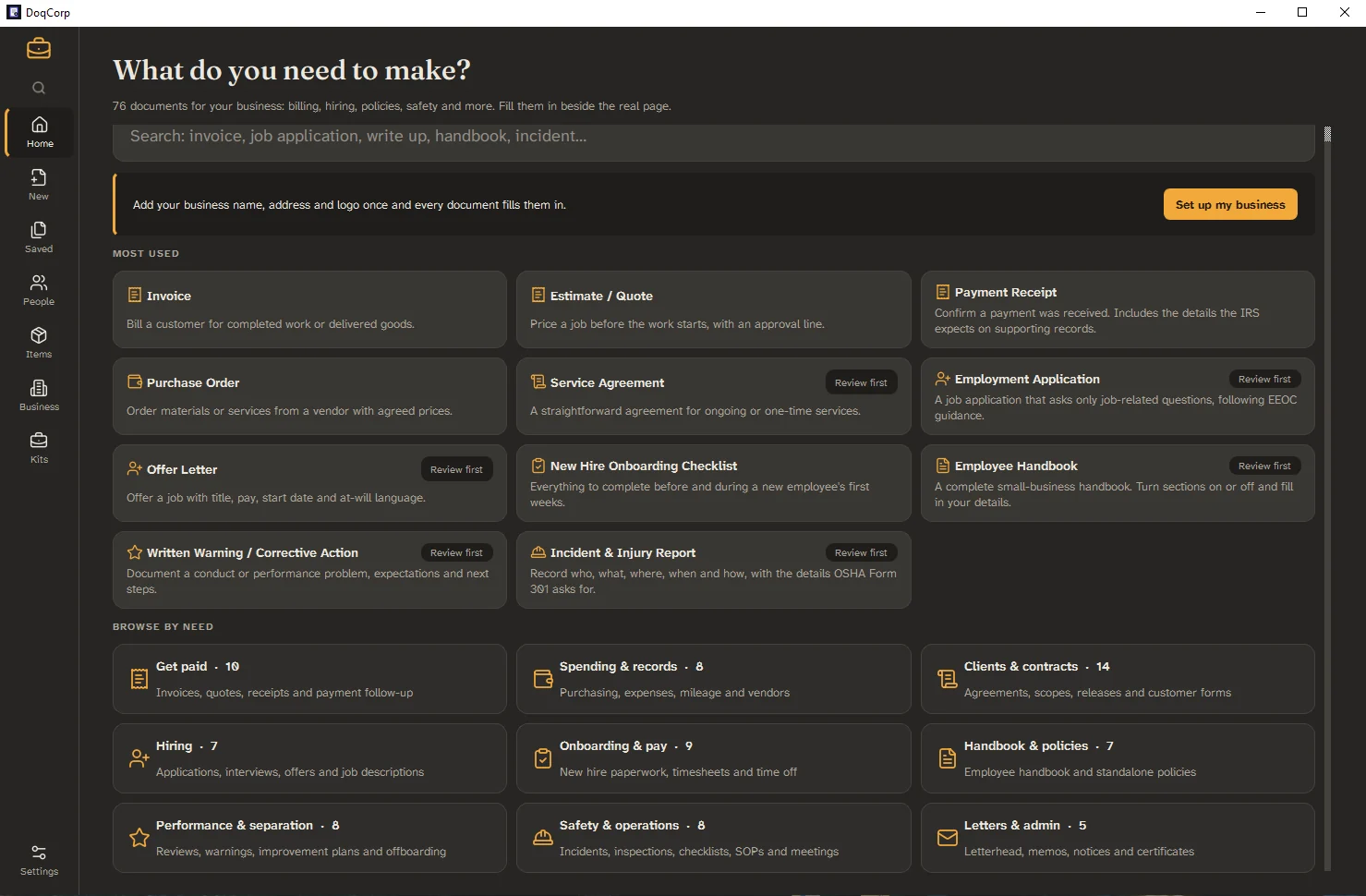Browse the Hiring category
The image size is (1366, 896).
[x=309, y=758]
